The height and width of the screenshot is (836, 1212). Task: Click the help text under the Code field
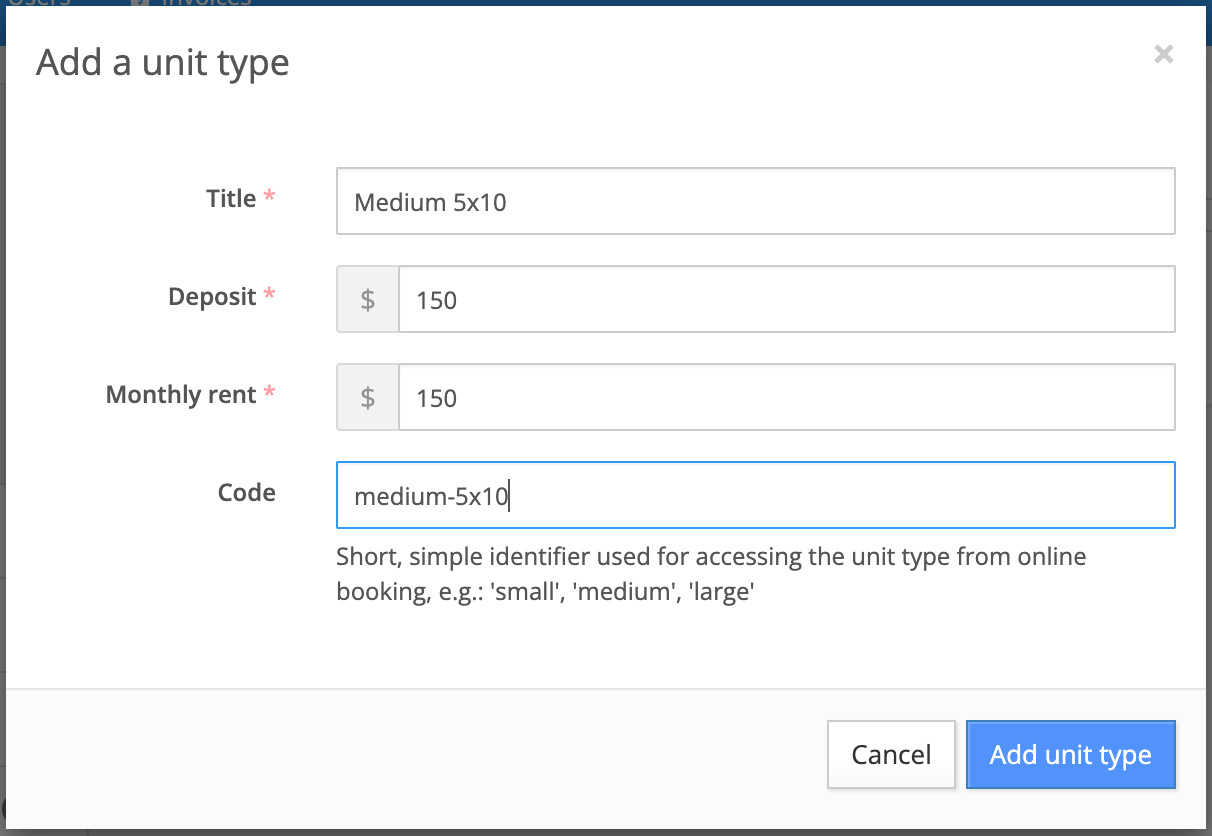click(x=710, y=574)
